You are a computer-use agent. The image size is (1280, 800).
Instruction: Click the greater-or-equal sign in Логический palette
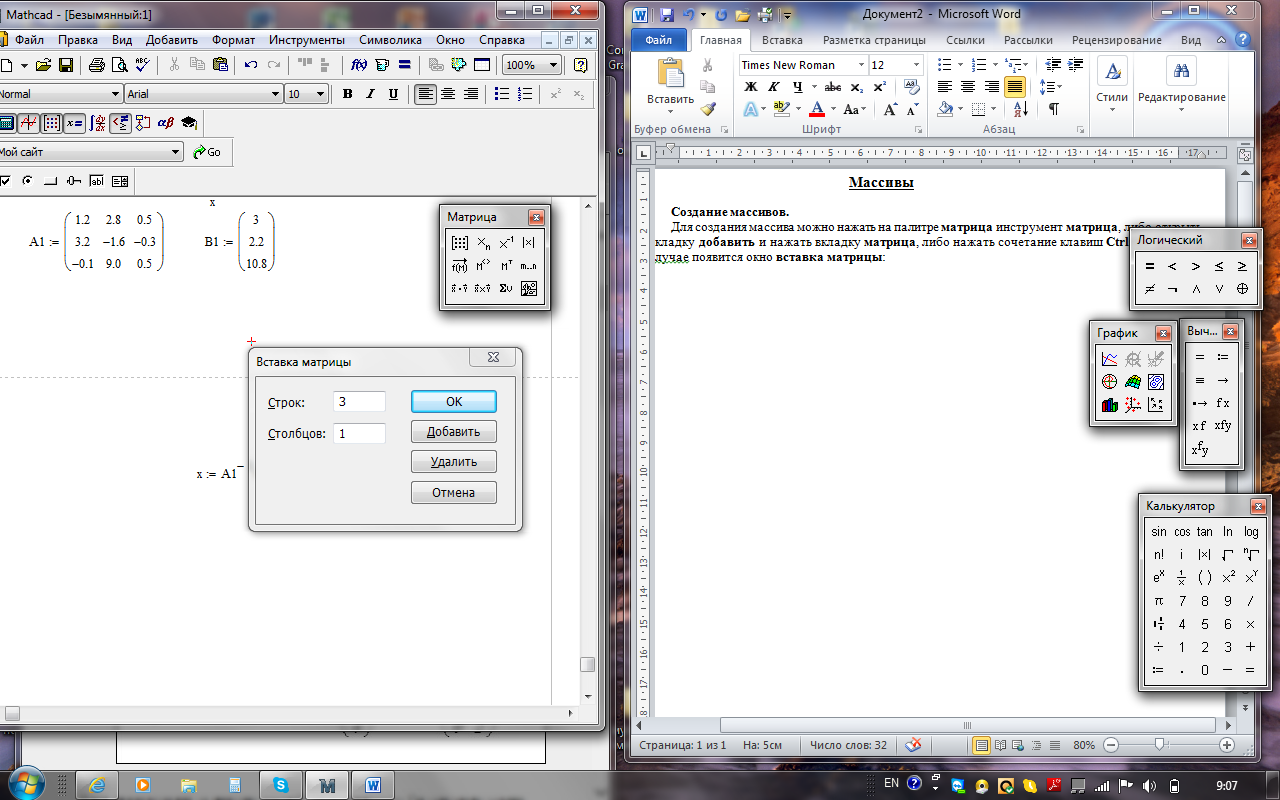[x=1242, y=266]
